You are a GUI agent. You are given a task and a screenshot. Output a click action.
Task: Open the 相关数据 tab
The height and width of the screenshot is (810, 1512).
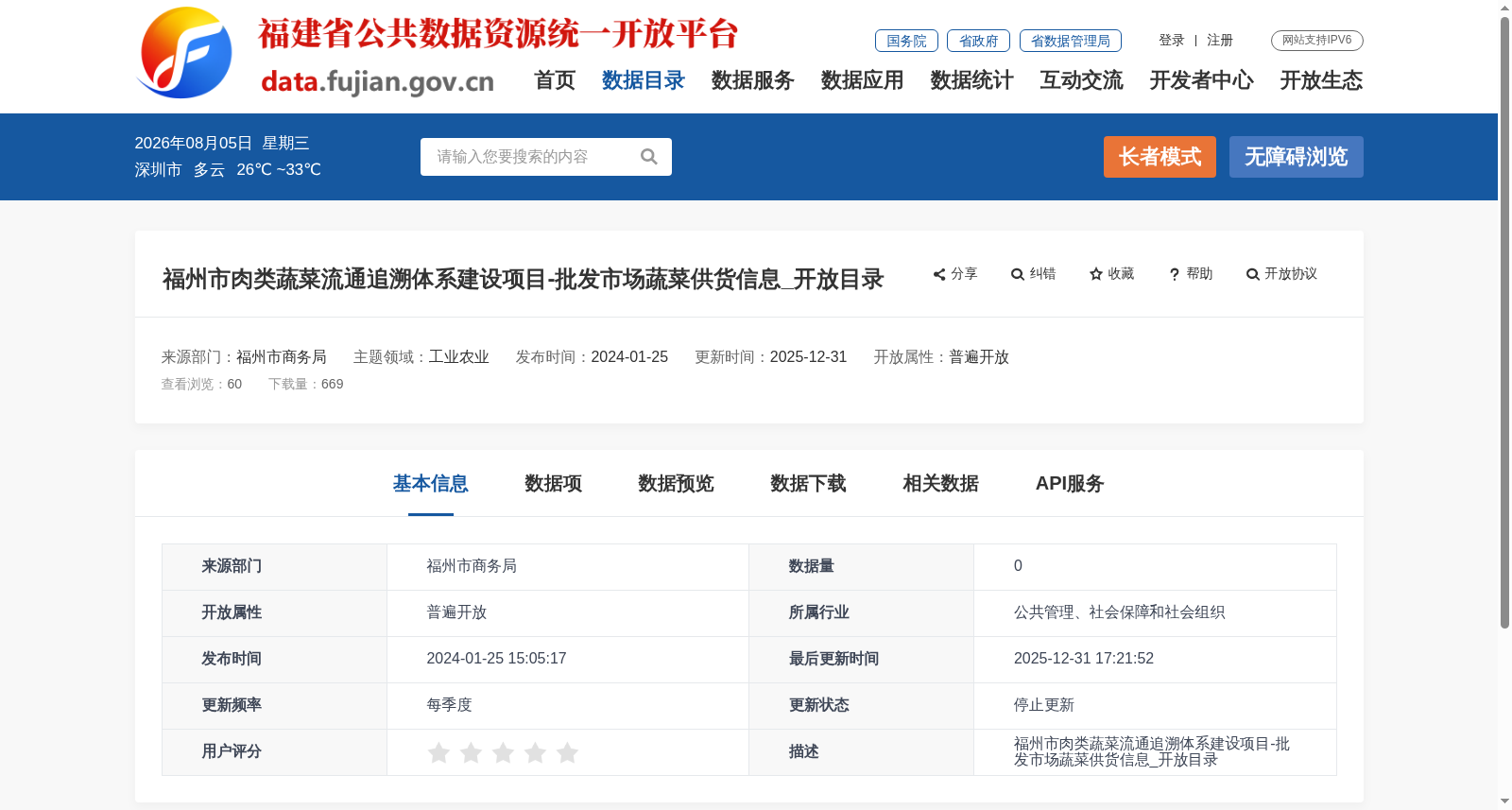tap(941, 484)
